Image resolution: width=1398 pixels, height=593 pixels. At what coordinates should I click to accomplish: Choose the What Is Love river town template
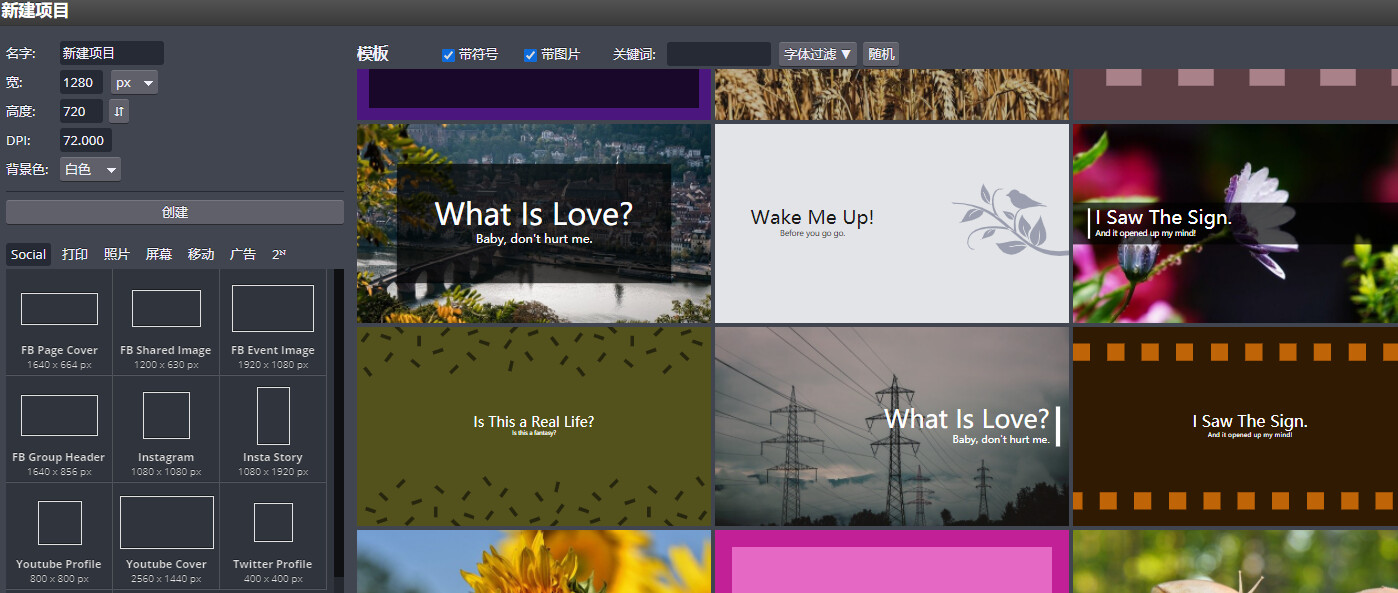click(534, 223)
